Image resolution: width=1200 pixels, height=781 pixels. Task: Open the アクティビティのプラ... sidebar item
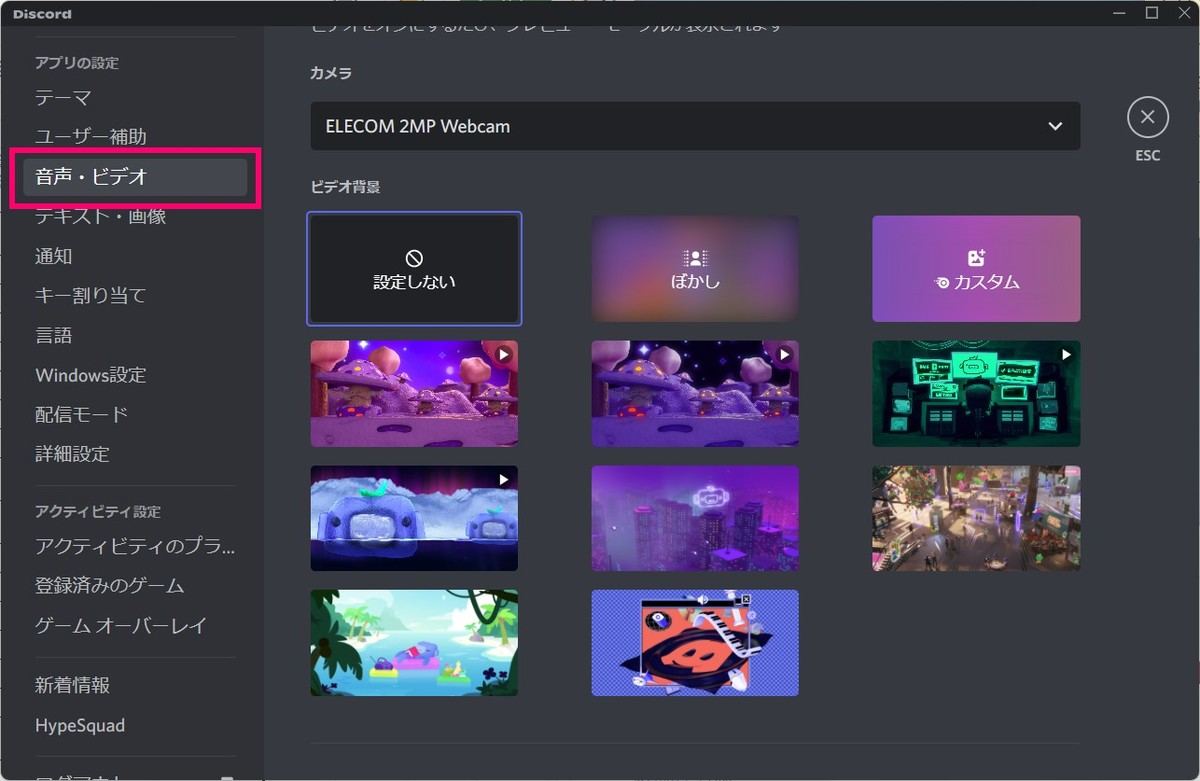click(x=135, y=546)
